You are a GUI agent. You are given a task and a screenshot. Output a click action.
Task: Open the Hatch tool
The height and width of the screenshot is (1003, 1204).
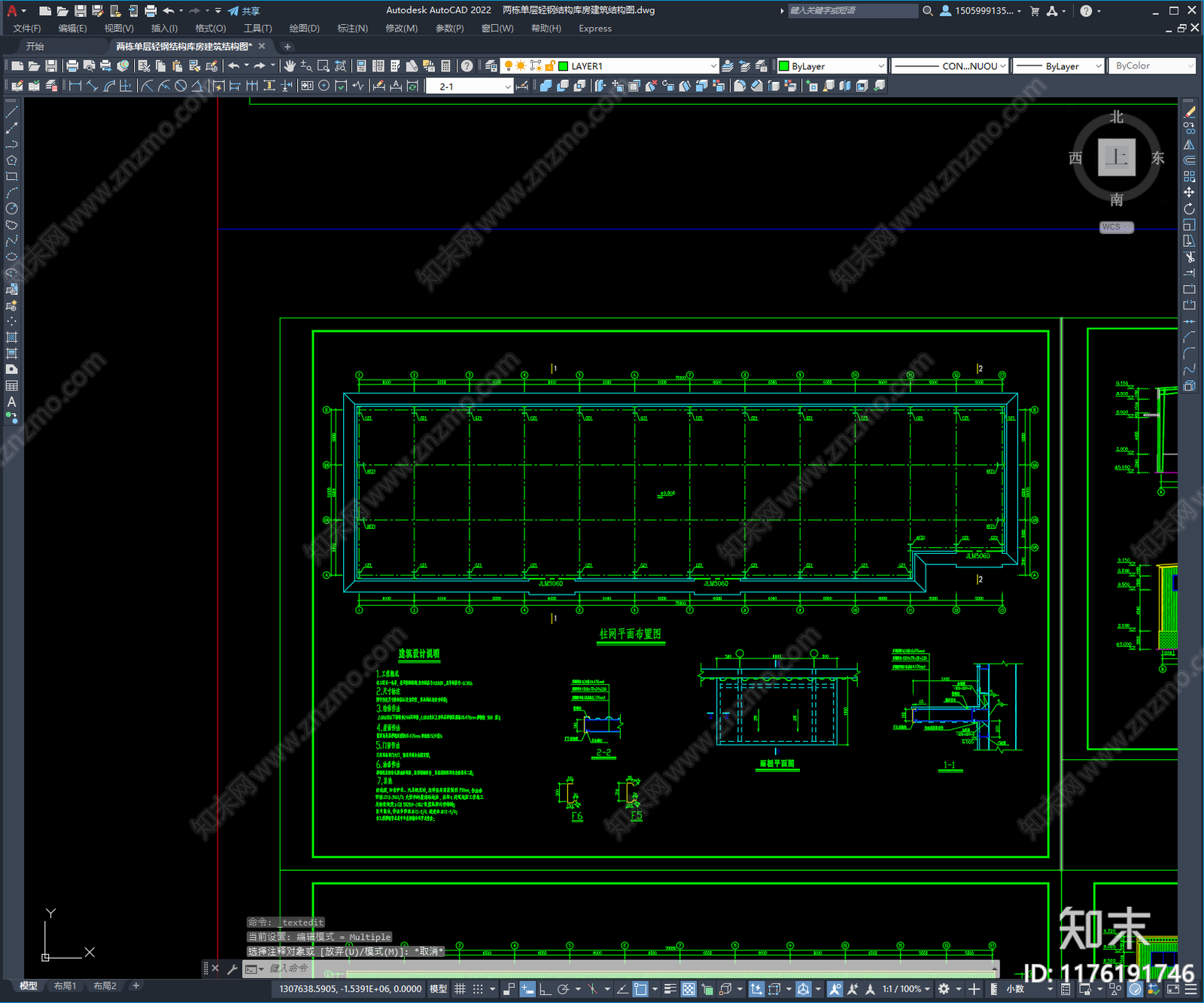pos(11,337)
